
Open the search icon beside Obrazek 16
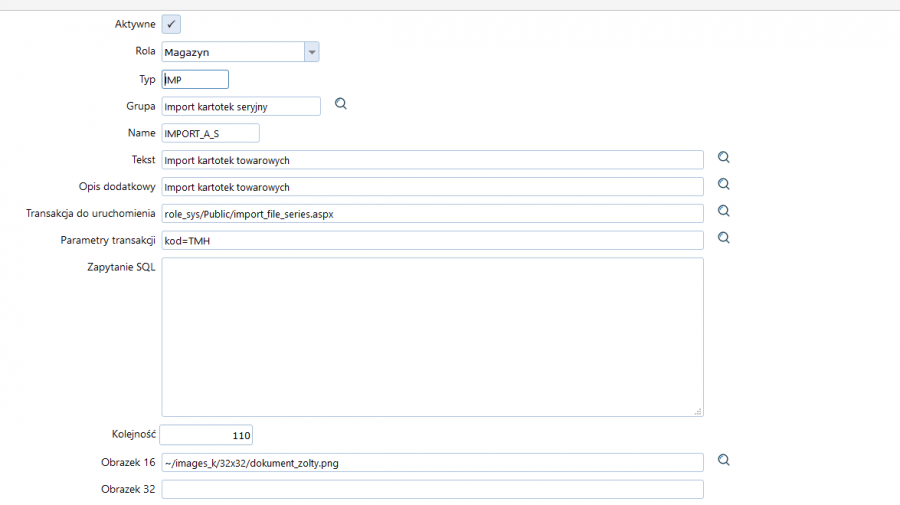pos(724,460)
